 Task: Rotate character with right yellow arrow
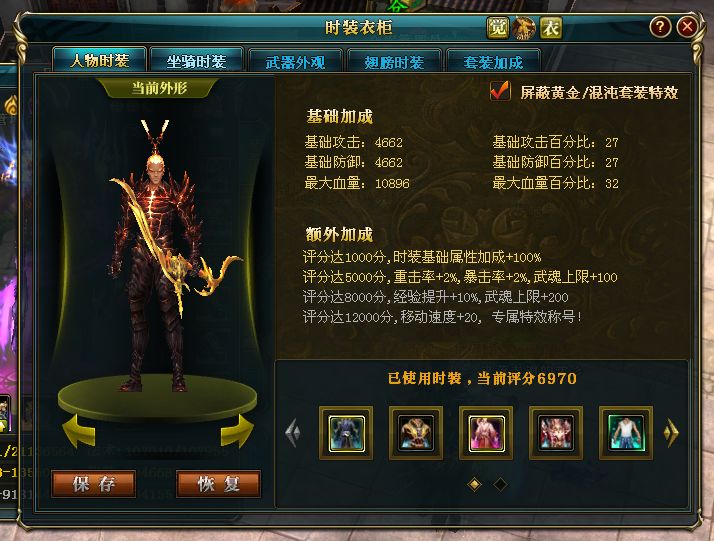[x=237, y=431]
